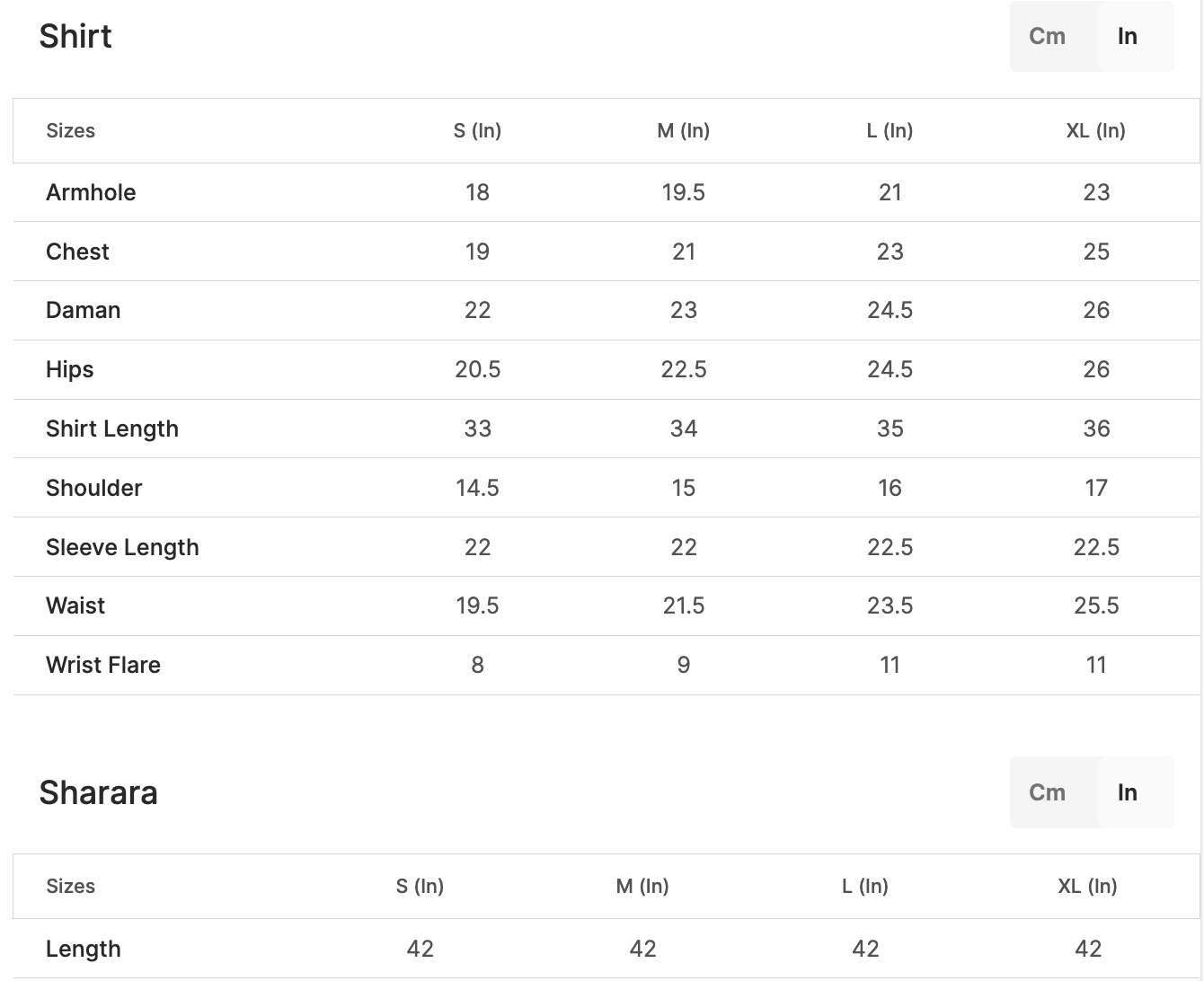
Task: Select the Waist row label
Action: click(75, 605)
